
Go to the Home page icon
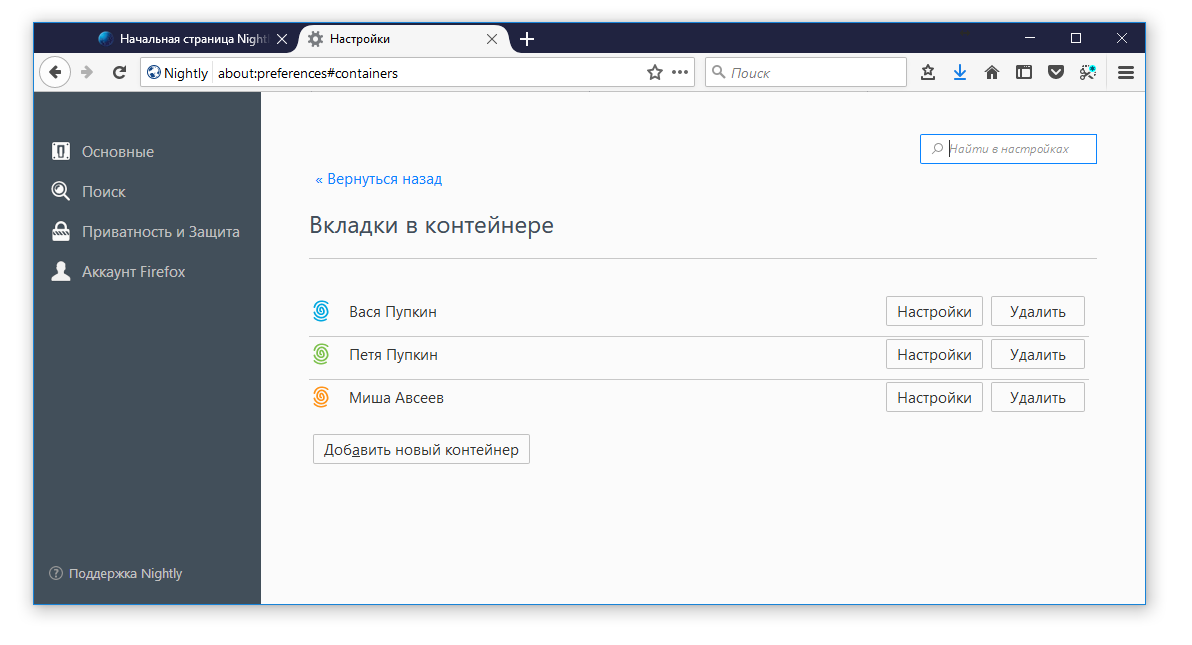coord(992,72)
